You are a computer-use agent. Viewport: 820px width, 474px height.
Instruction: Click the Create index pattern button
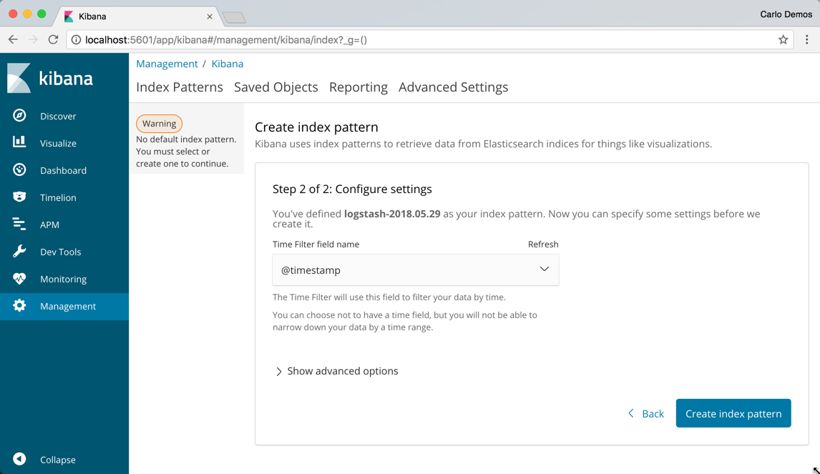733,413
